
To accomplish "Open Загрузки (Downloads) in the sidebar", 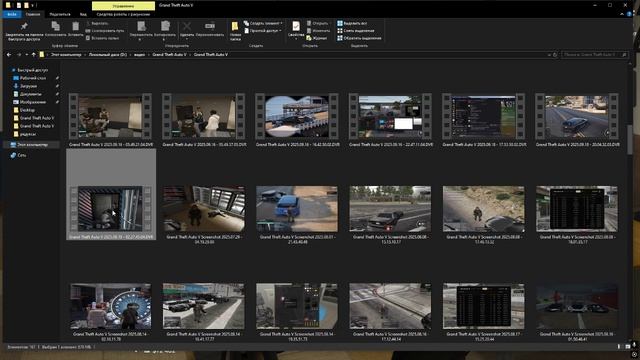I will [28, 86].
